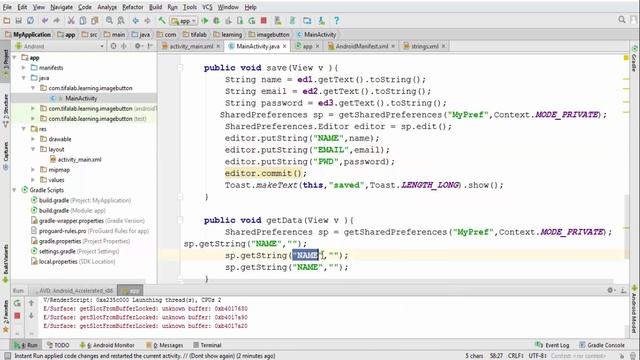The image size is (640, 360).
Task: Start debugging with the bug icon
Action: [x=216, y=20]
